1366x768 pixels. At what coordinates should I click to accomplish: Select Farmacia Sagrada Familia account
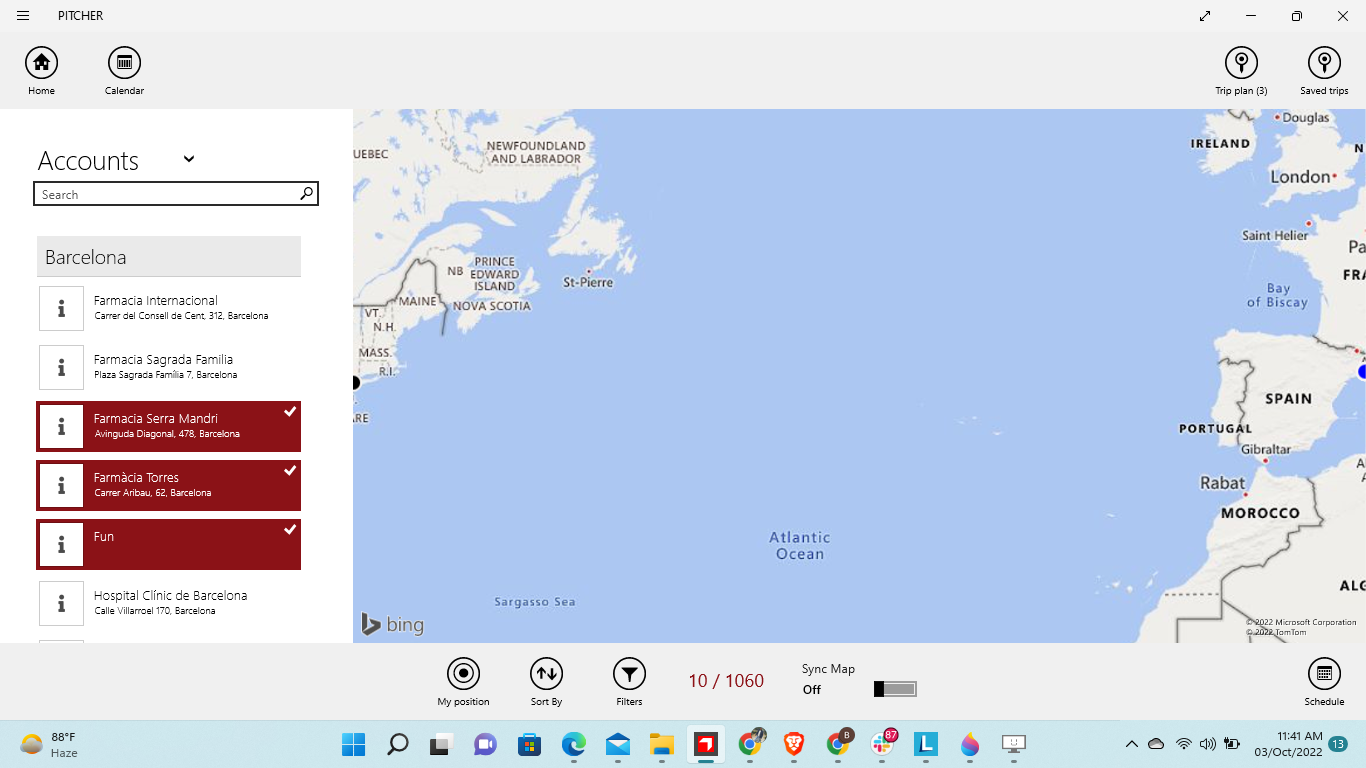click(190, 367)
